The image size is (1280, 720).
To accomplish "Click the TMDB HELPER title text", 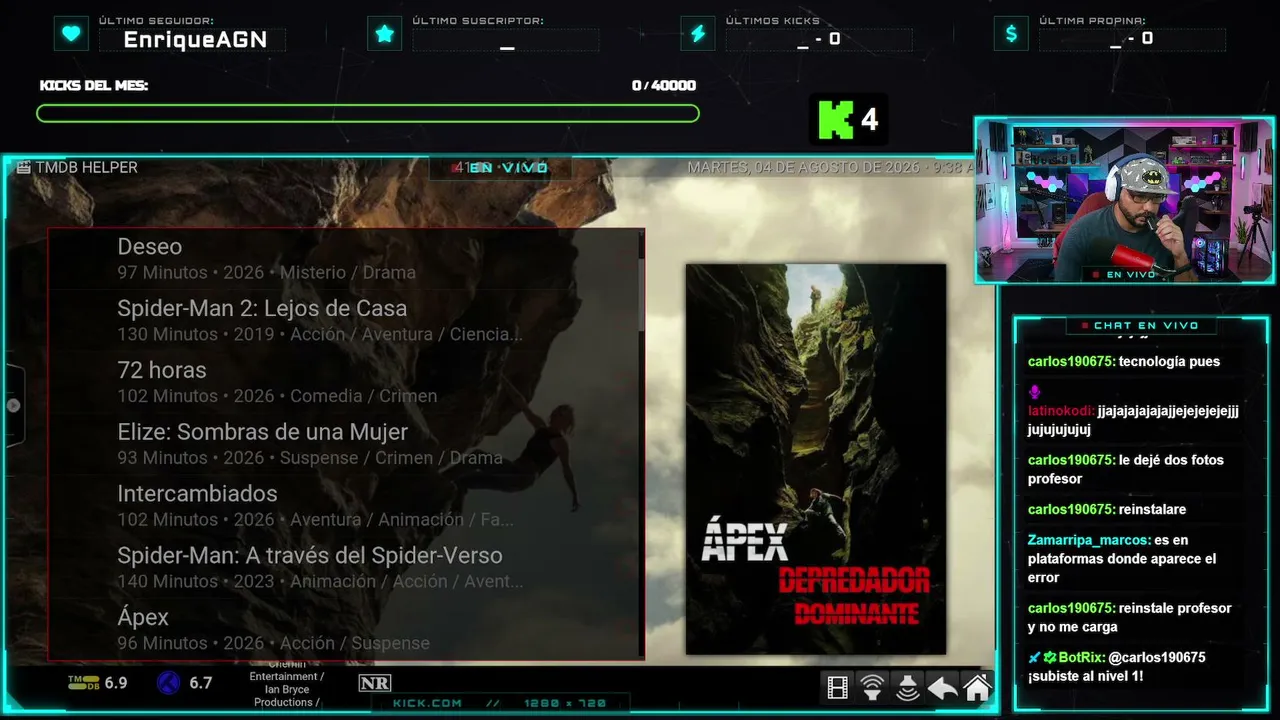I will pos(87,168).
